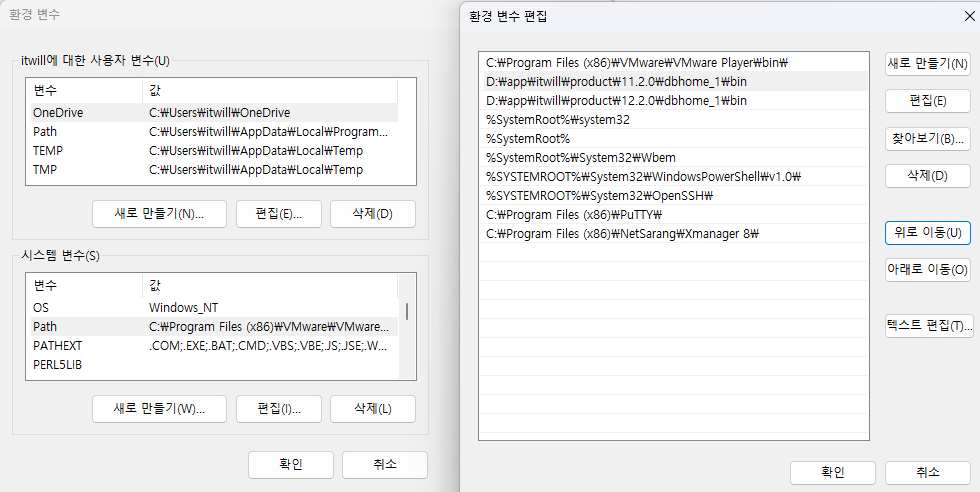Click C:\Users\itwill\OneDrive value cell
The width and height of the screenshot is (980, 492).
point(219,113)
